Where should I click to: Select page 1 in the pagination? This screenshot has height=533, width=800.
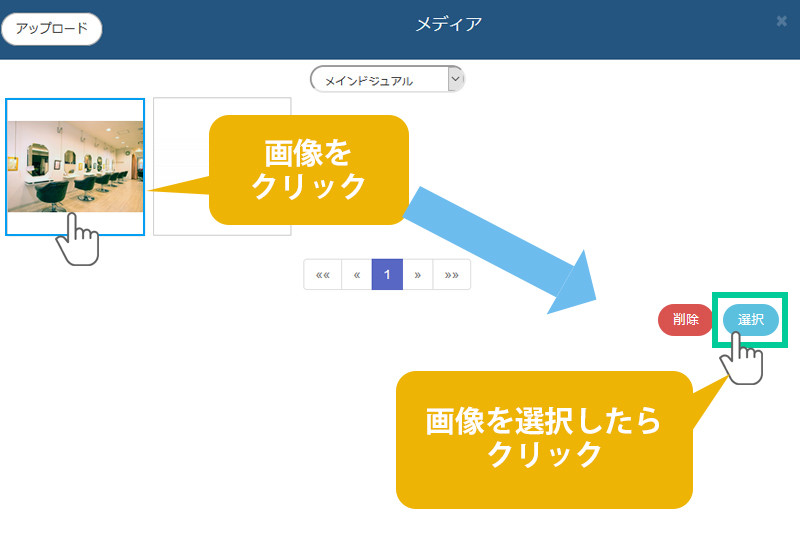coord(387,274)
